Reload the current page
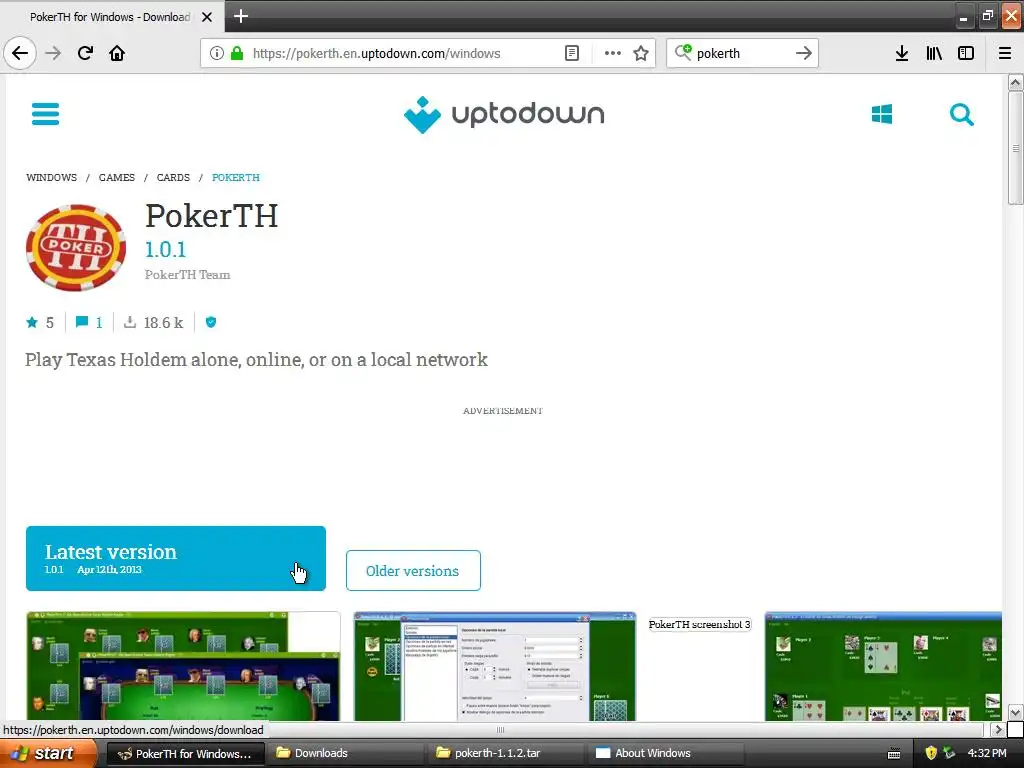Screen dimensions: 1024x768 tap(85, 54)
